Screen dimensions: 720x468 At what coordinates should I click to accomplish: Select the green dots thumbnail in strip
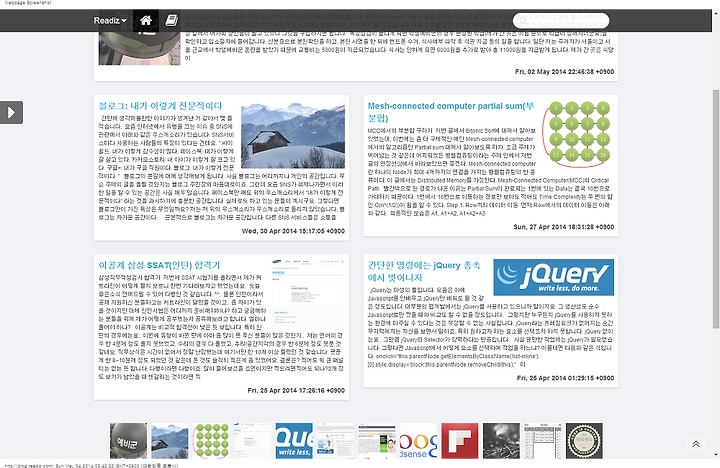(211, 441)
